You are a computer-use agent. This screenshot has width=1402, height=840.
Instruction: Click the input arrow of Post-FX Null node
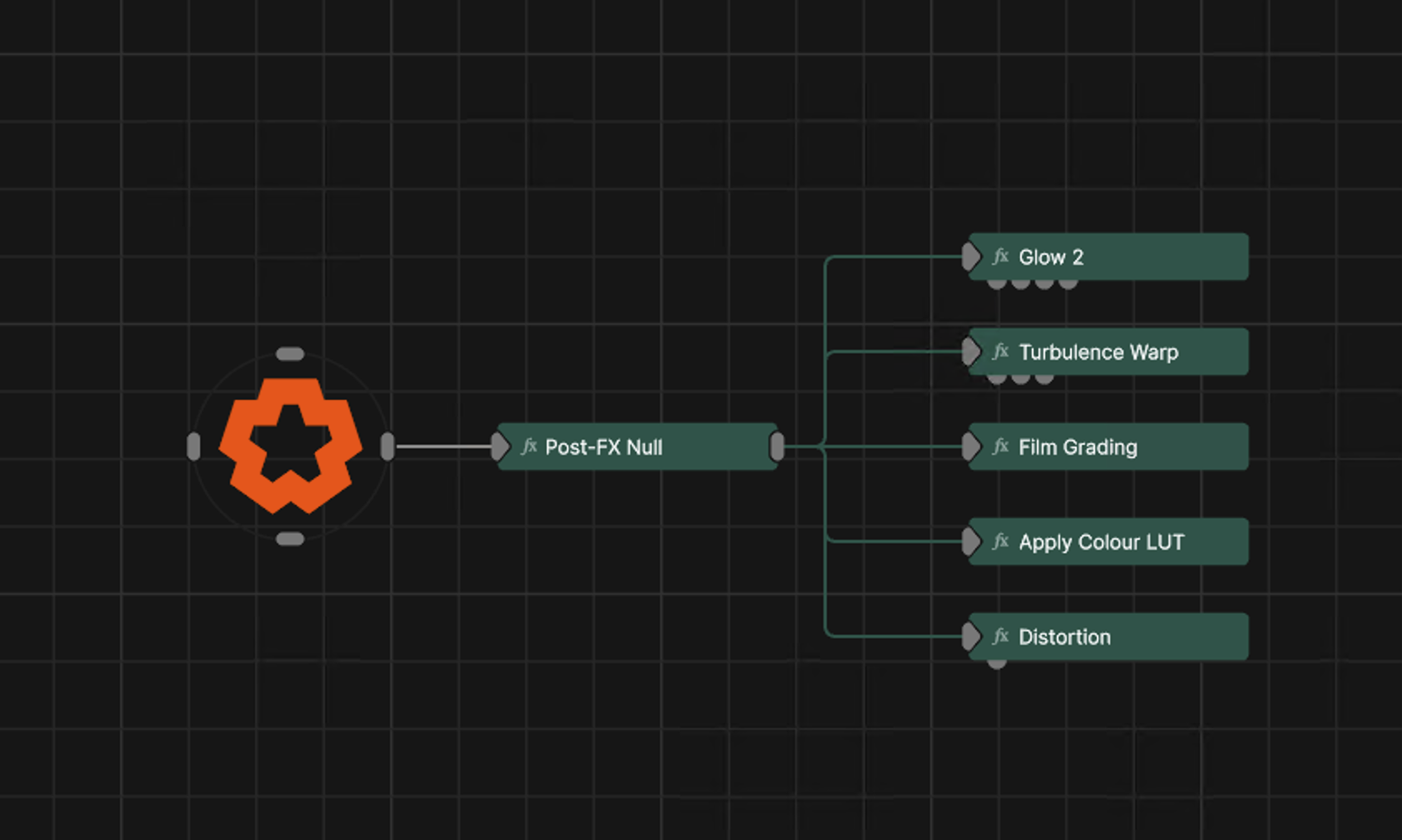pyautogui.click(x=499, y=447)
